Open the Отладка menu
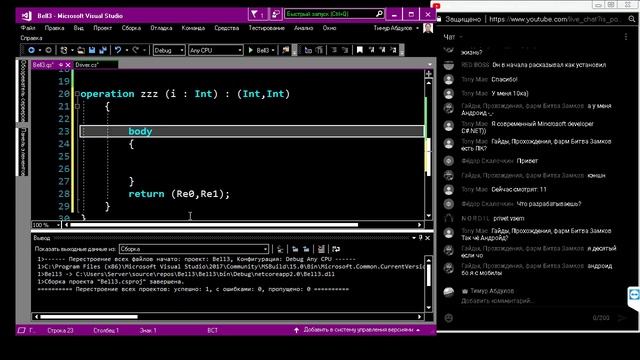Image resolution: width=640 pixels, height=360 pixels. 161,28
